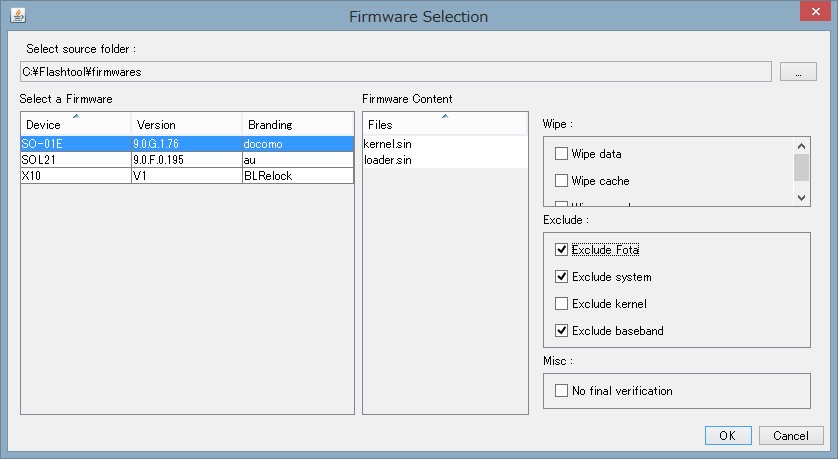The image size is (838, 459).
Task: Select the X10 BLRelock firmware row
Action: click(187, 176)
